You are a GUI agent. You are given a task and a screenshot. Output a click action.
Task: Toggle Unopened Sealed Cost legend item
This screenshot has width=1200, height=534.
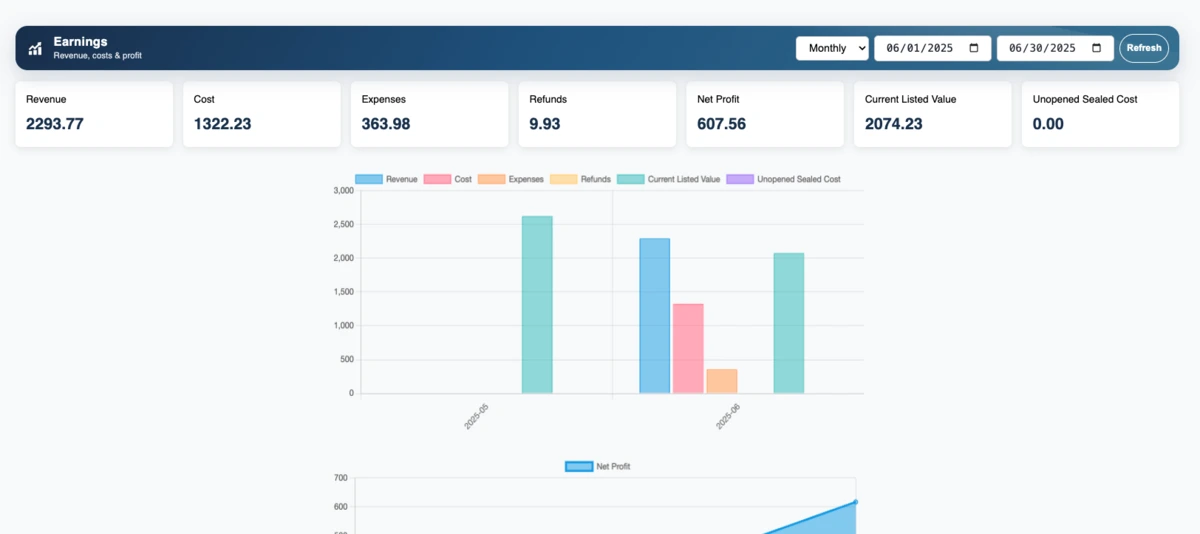click(783, 179)
